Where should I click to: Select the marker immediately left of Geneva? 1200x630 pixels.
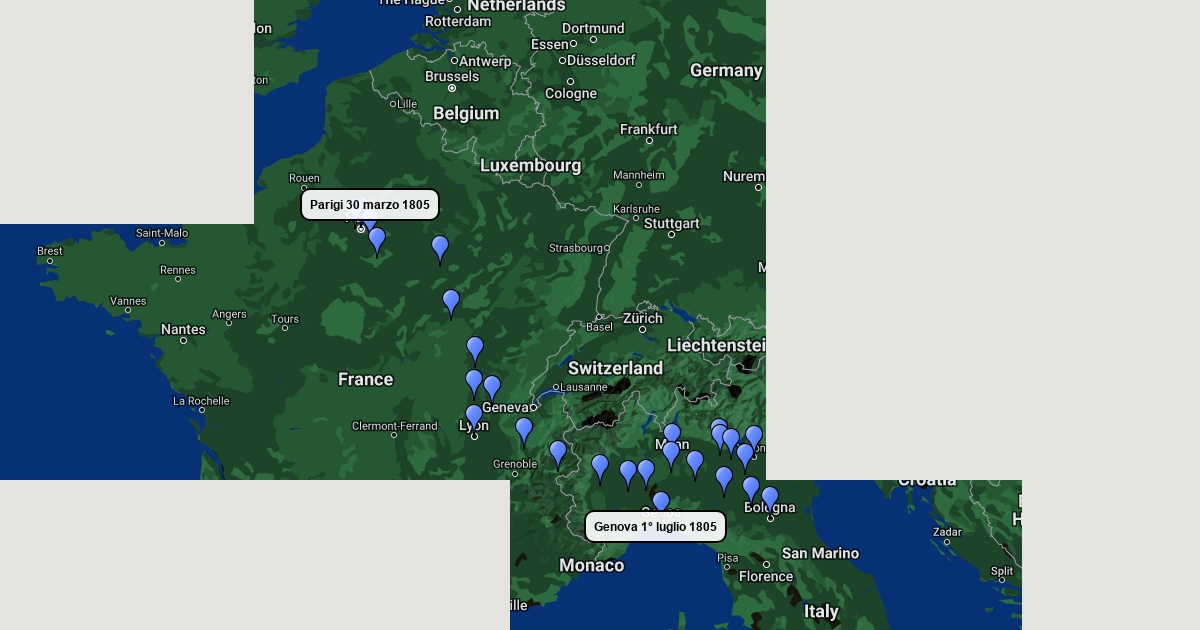pyautogui.click(x=492, y=386)
